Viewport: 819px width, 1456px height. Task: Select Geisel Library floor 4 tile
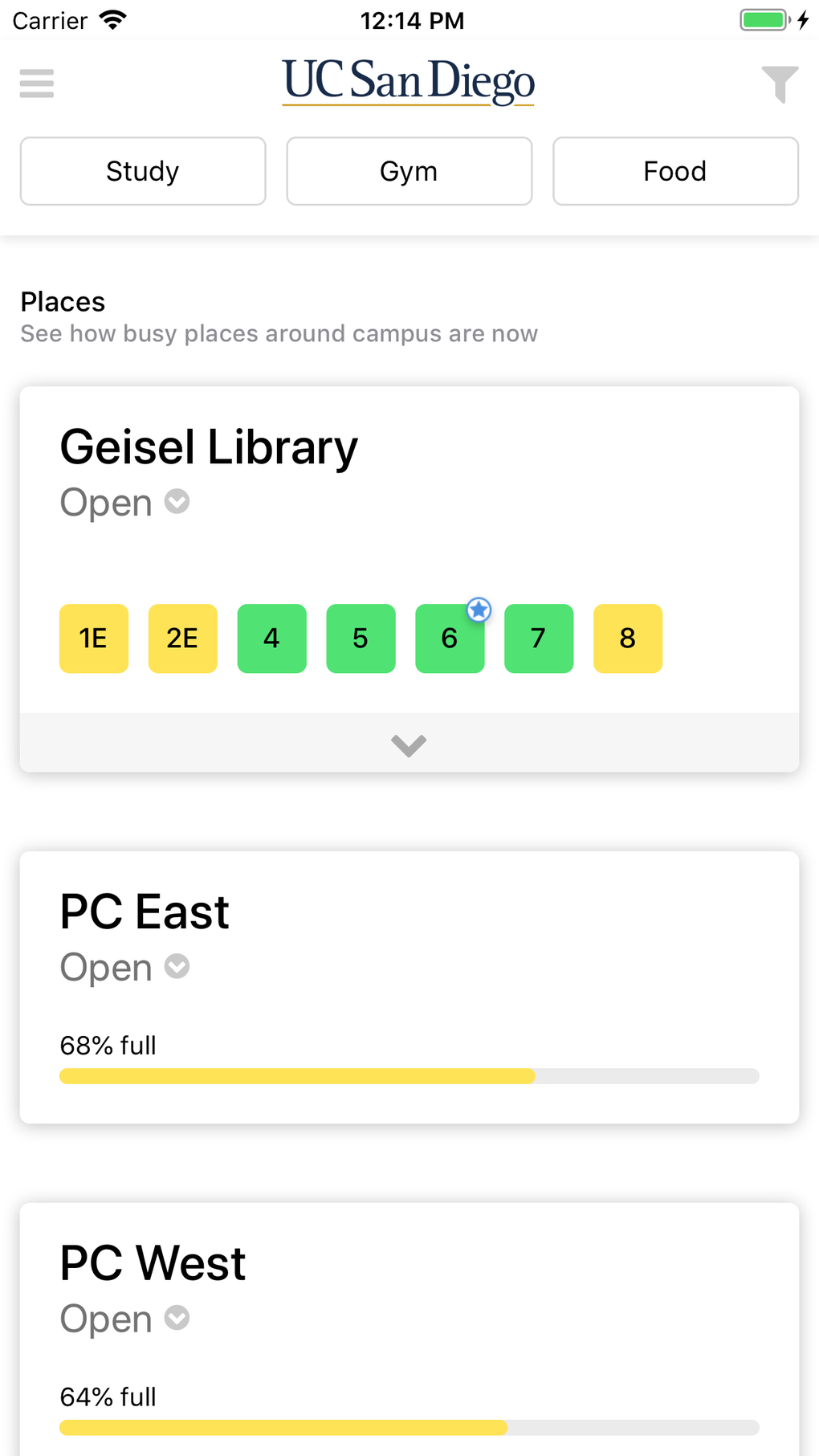272,638
